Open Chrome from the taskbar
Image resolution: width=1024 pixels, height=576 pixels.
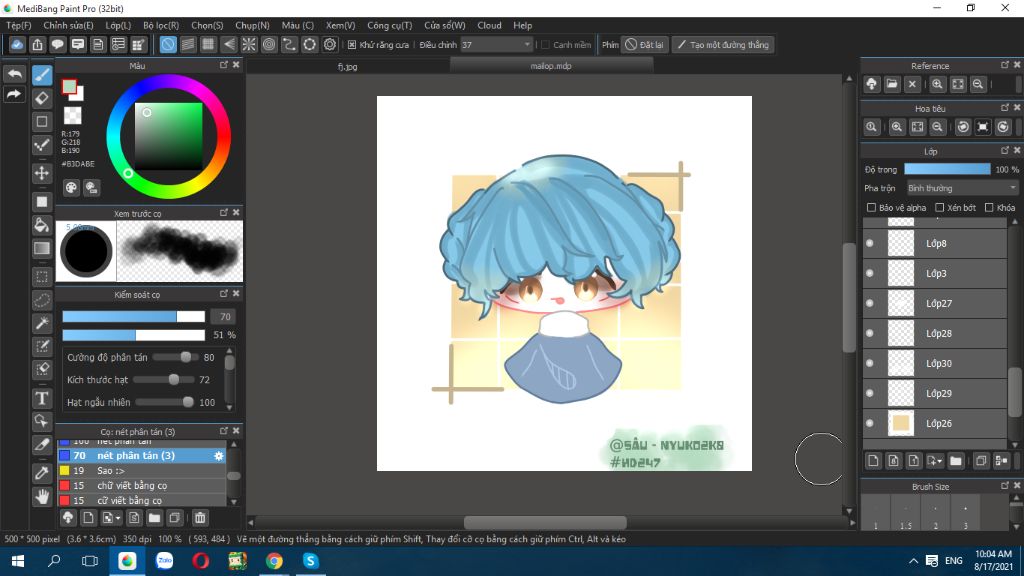click(x=274, y=560)
